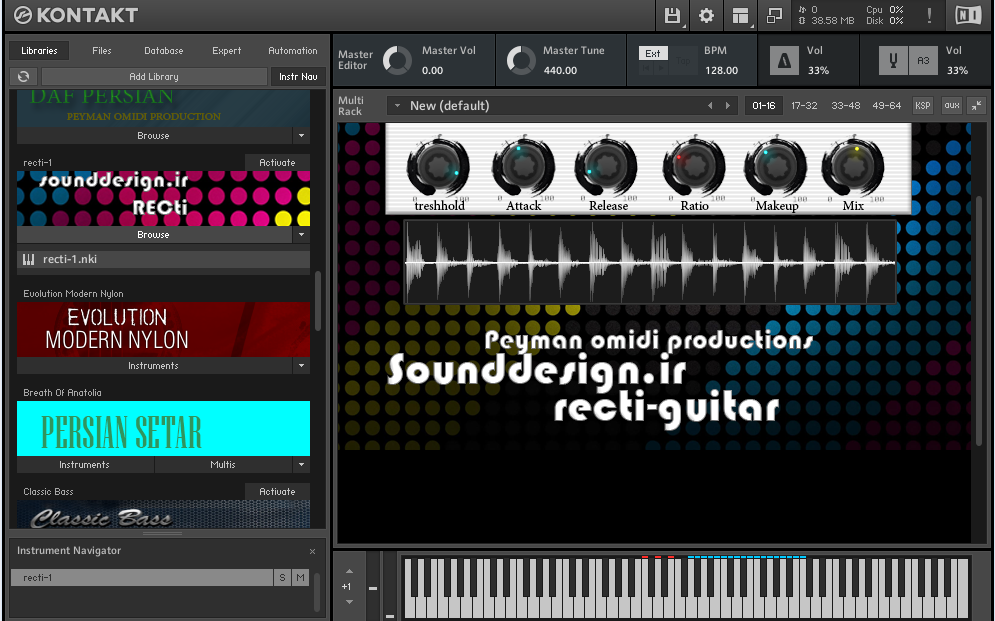Show rack page 49-64
Screen dimensions: 995x621
(x=886, y=105)
